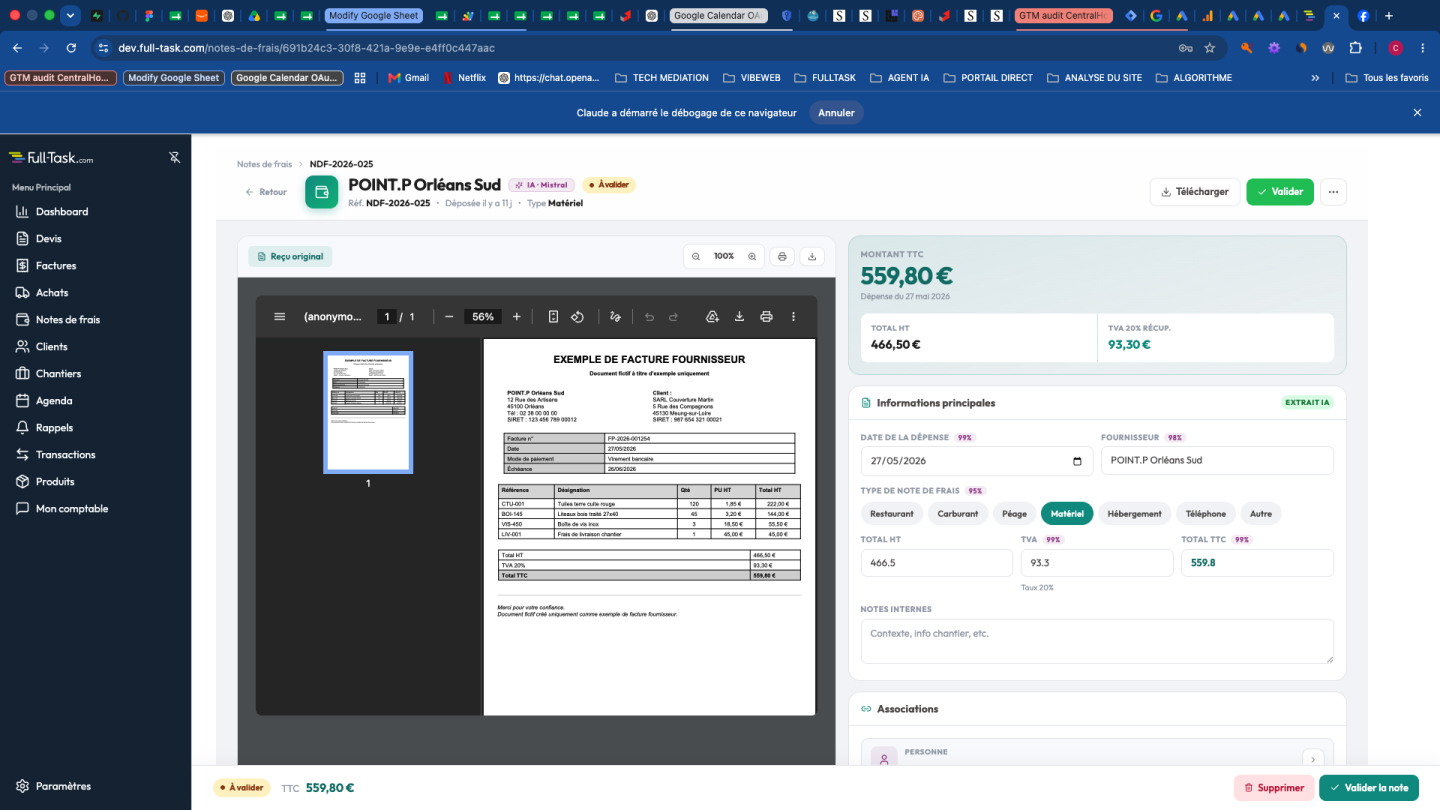Select Téléphone expense type
This screenshot has width=1440, height=810.
[x=1206, y=514]
